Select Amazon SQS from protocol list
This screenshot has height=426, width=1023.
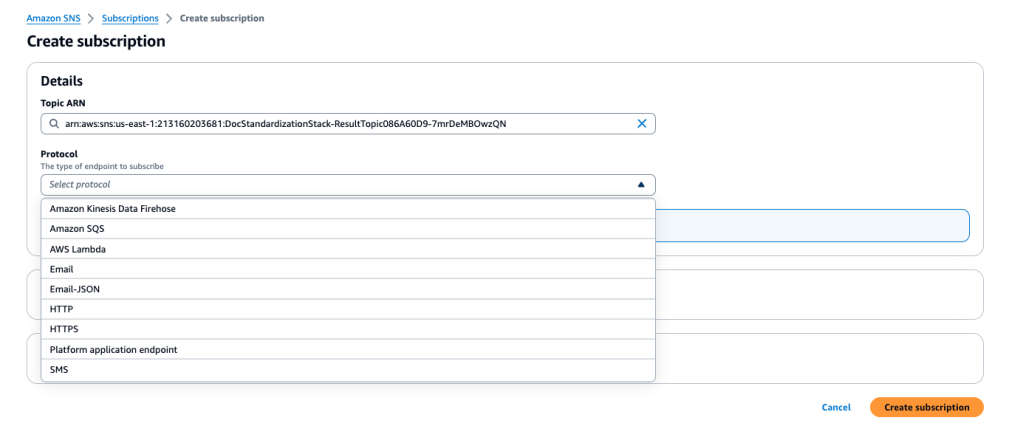tap(77, 229)
